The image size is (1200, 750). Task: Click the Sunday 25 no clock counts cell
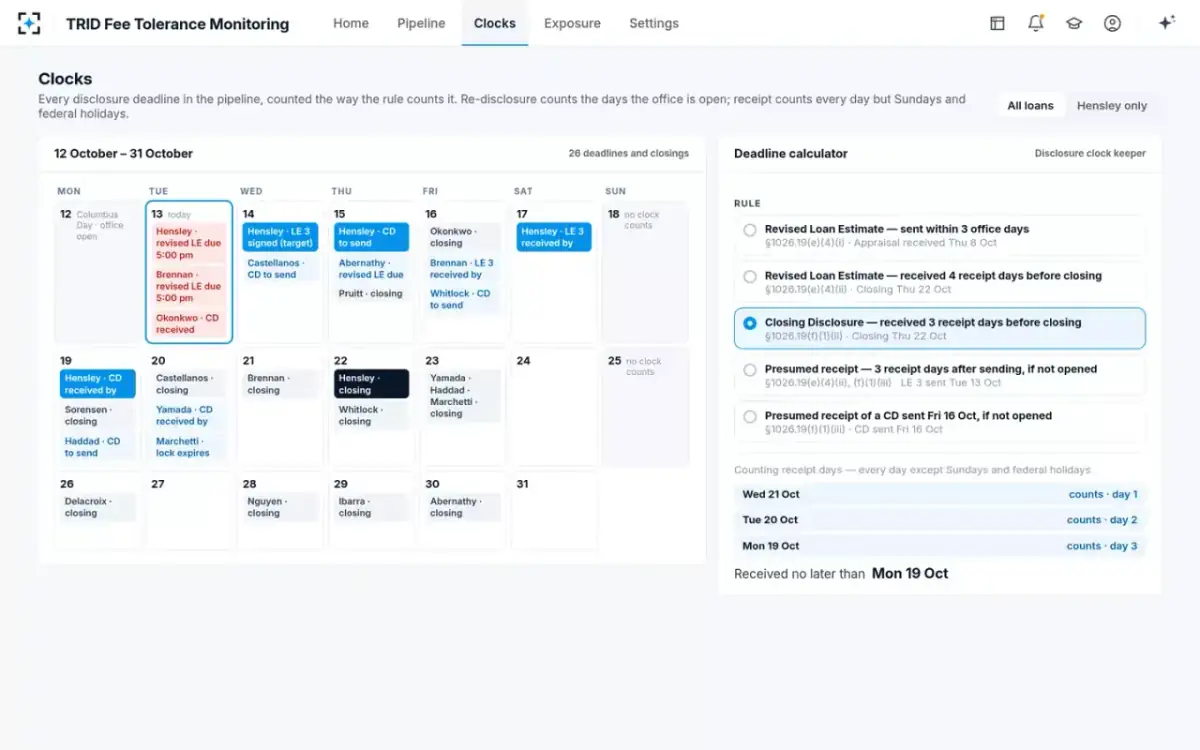click(x=645, y=407)
